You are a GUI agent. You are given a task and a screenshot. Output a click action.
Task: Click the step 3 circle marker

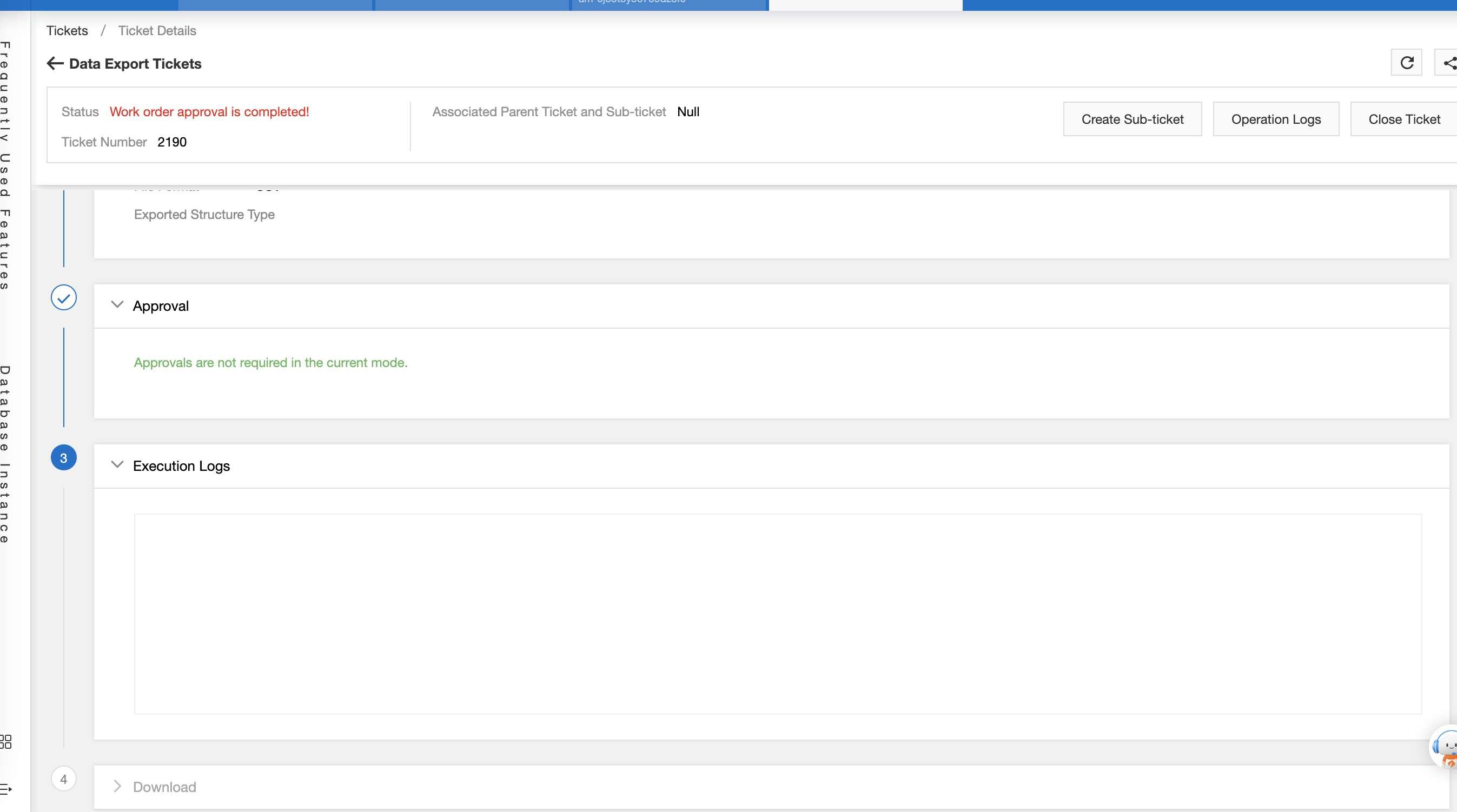tap(63, 457)
